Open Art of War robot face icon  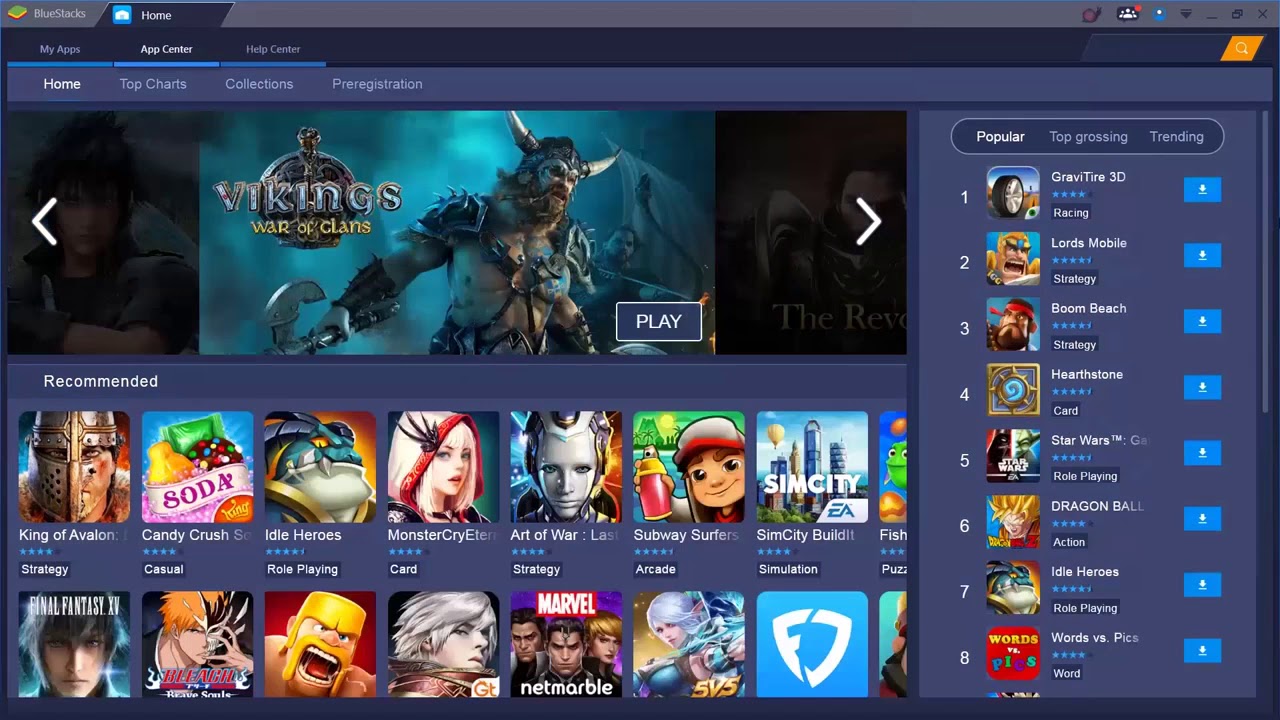point(566,467)
